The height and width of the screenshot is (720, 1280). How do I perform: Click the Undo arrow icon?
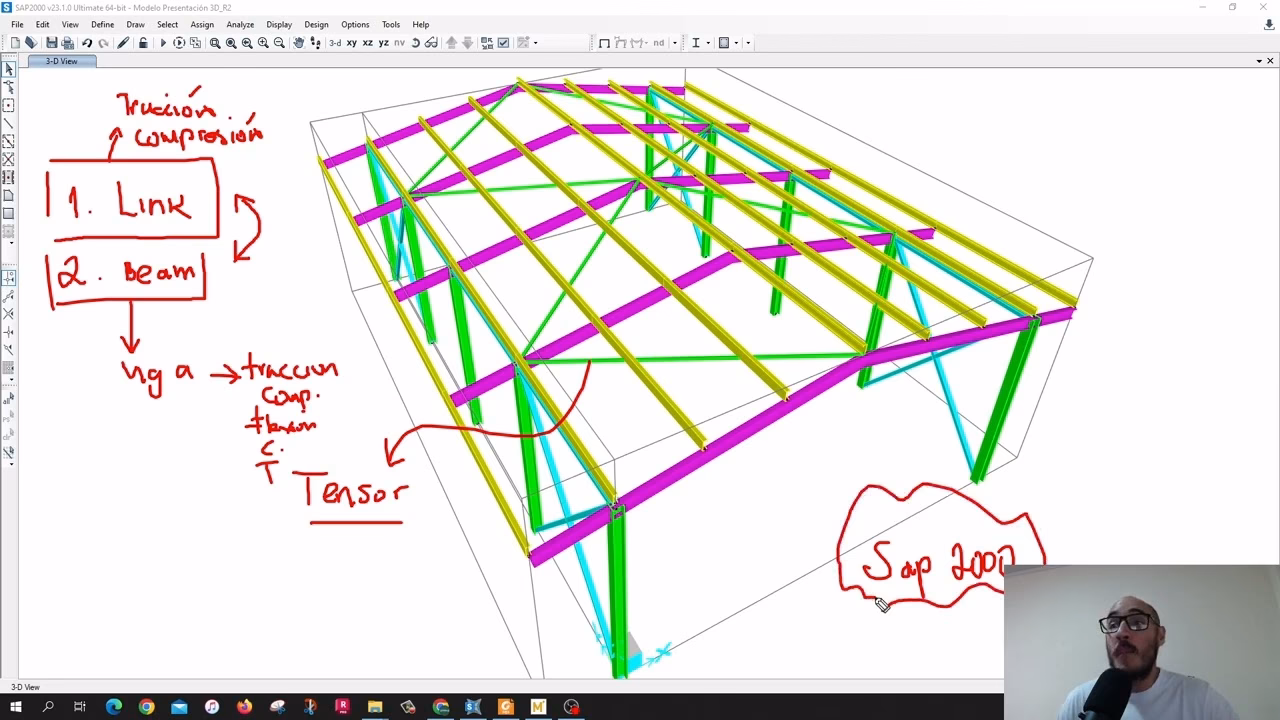point(87,43)
